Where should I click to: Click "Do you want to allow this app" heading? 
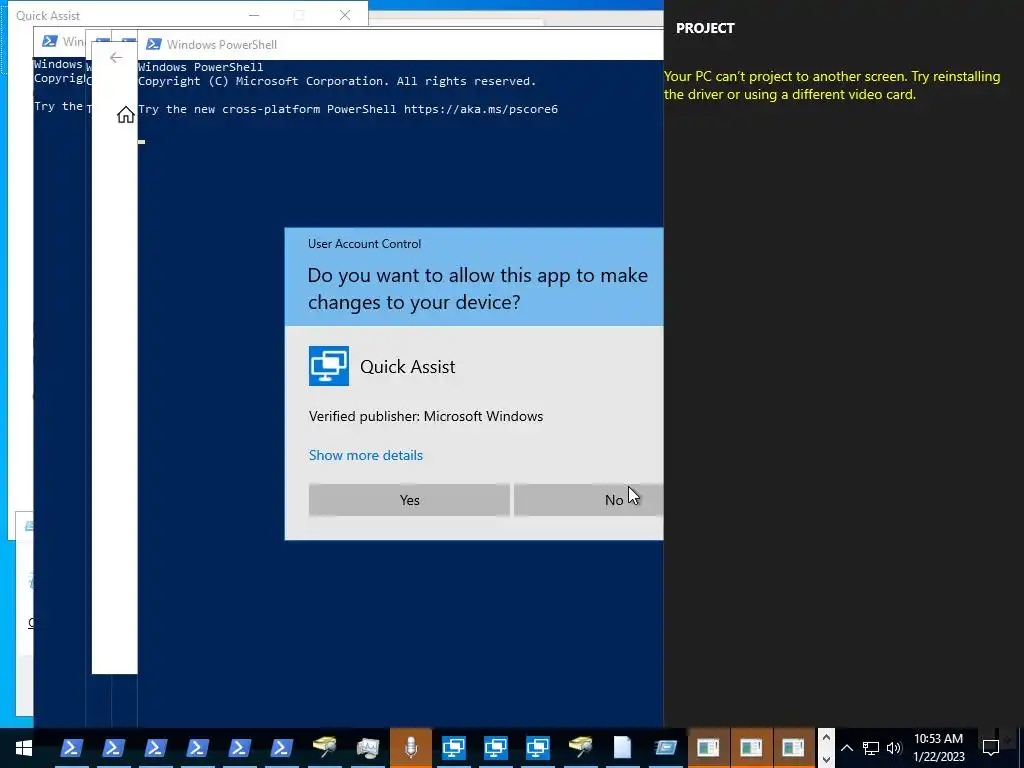point(477,289)
